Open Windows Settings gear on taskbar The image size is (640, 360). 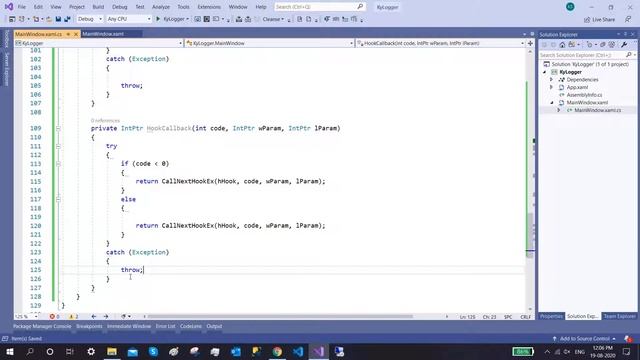[91, 351]
